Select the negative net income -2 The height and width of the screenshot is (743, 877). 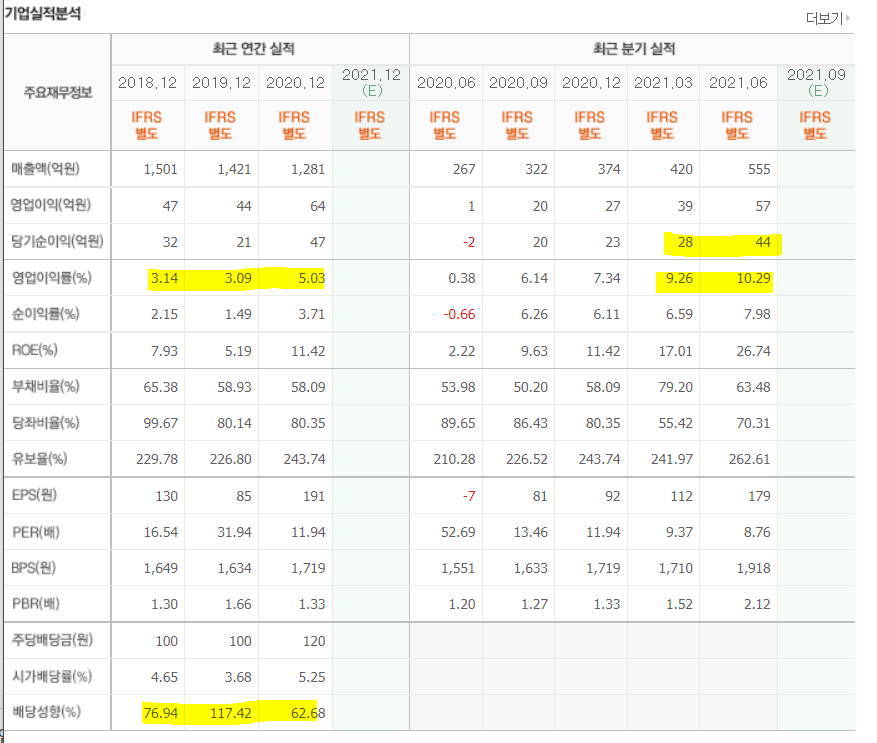tap(469, 242)
